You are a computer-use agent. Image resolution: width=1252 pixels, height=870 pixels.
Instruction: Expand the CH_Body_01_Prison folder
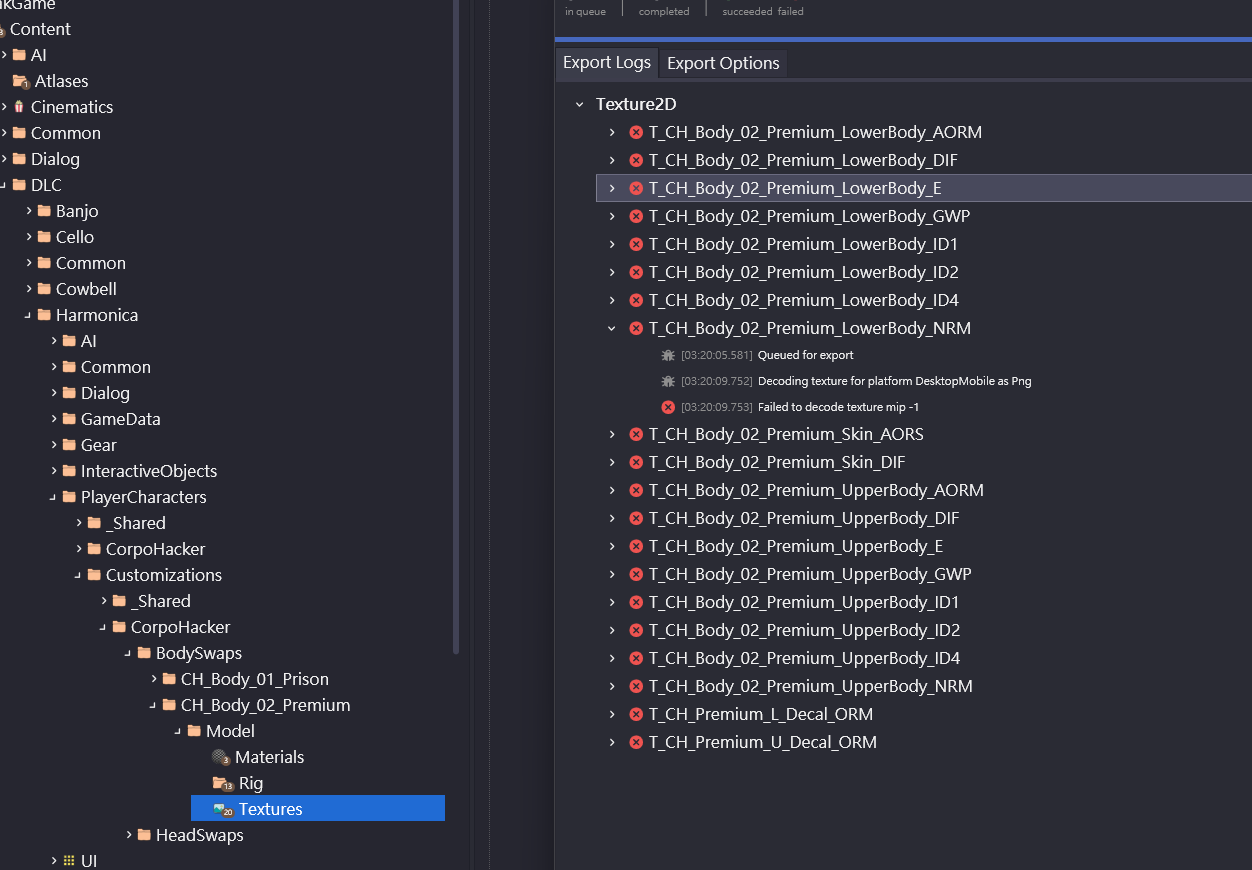[x=154, y=679]
